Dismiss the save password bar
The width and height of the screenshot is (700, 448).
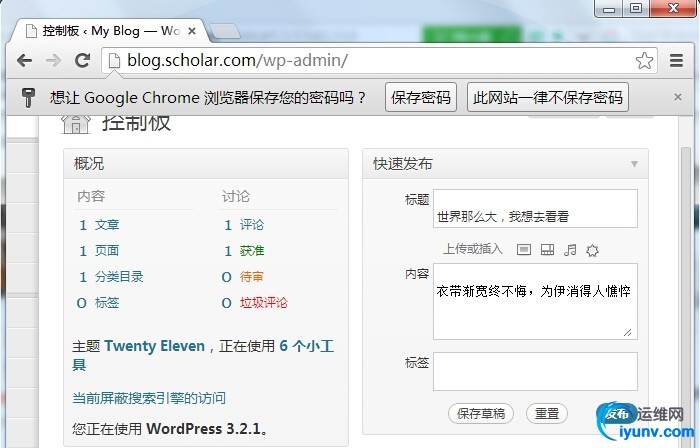click(x=678, y=97)
